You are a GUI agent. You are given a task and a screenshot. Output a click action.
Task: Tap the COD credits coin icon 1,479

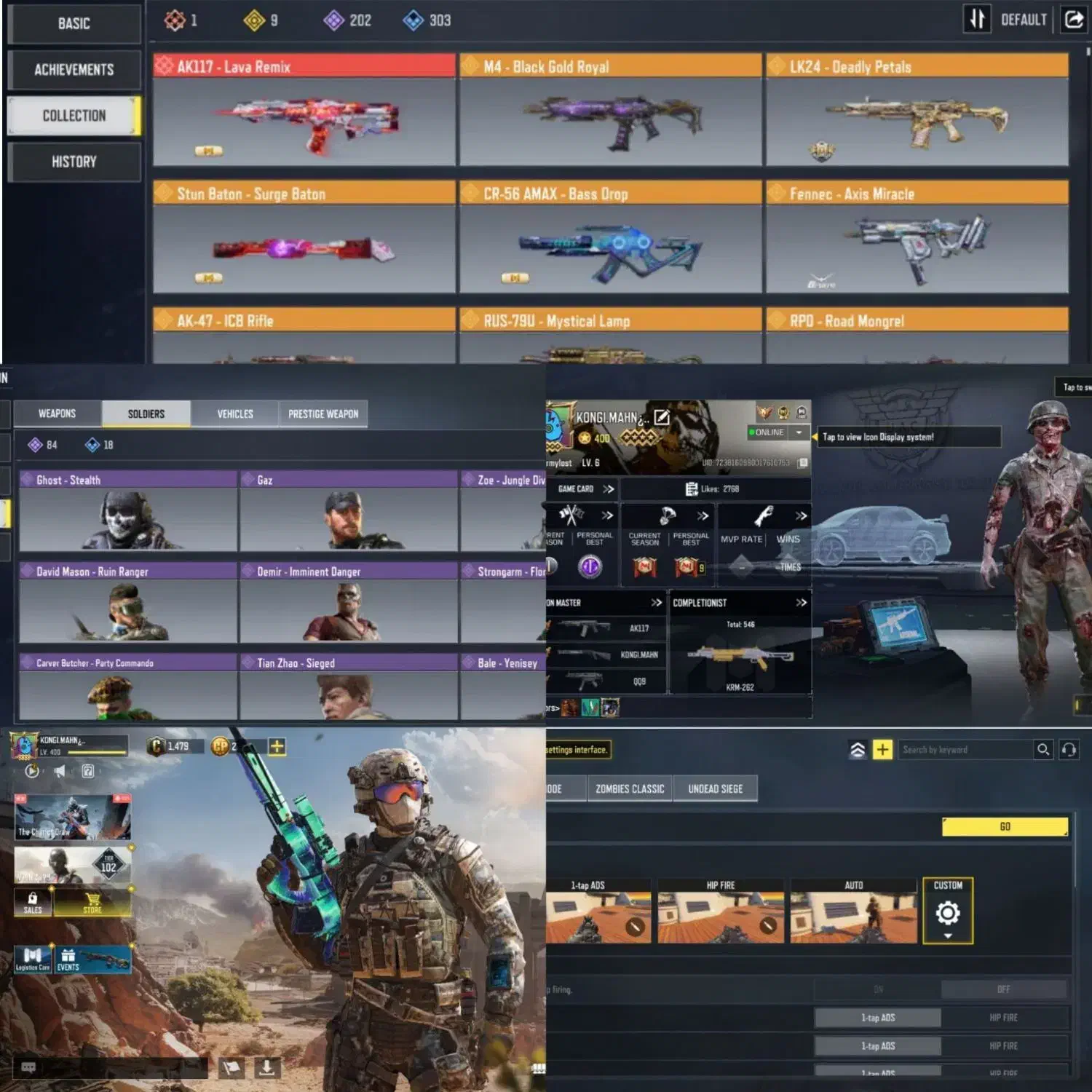[x=155, y=746]
